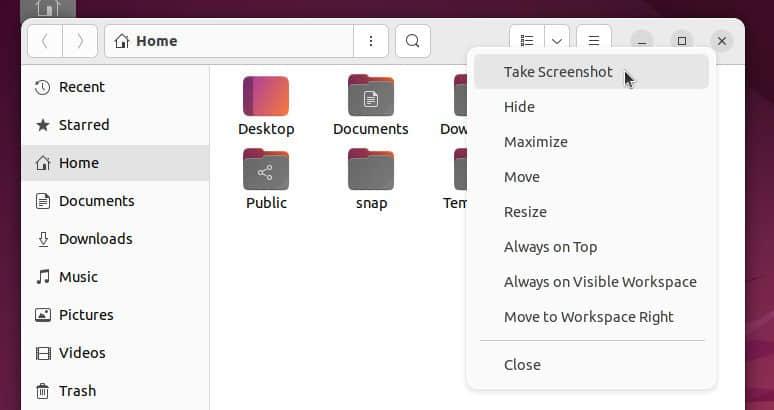Viewport: 774px width, 410px height.
Task: Open the hamburger main menu
Action: (593, 41)
